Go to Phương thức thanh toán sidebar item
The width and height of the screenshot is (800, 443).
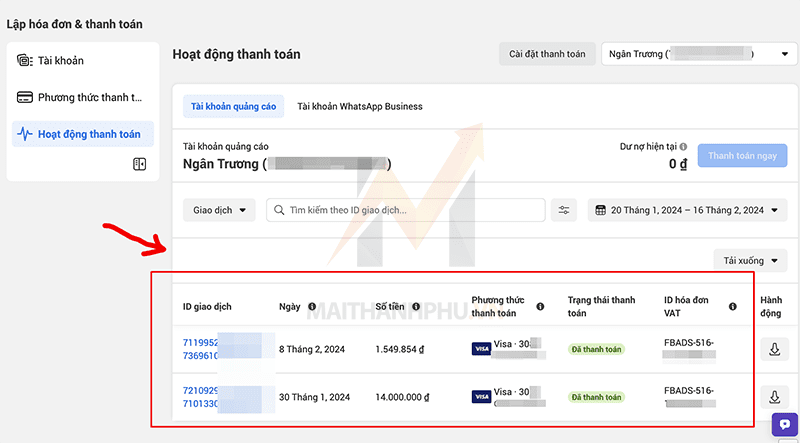[x=83, y=98]
